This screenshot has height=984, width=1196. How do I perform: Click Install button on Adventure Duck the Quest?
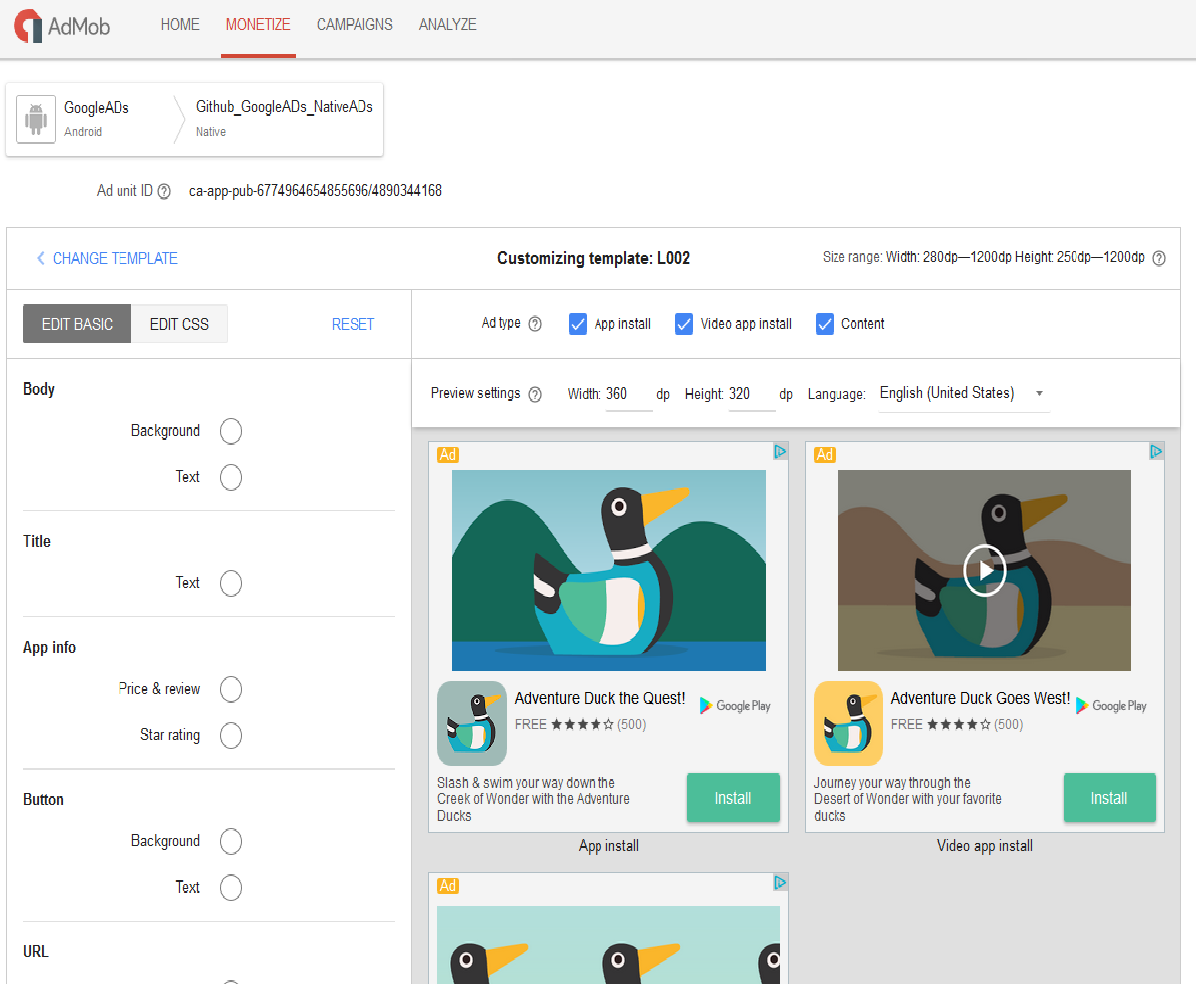tap(733, 798)
